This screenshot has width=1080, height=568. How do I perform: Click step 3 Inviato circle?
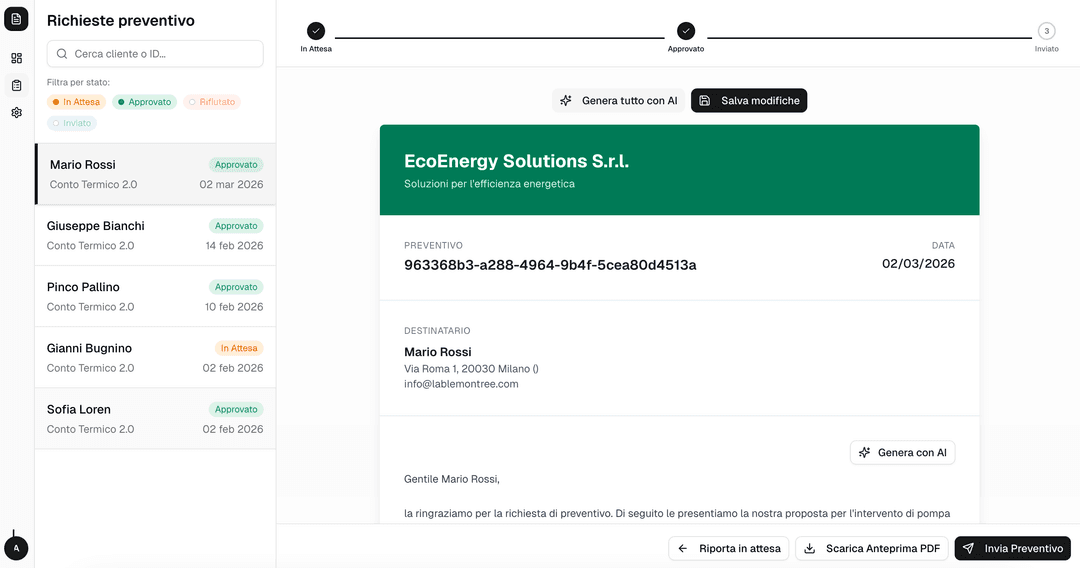pos(1046,31)
